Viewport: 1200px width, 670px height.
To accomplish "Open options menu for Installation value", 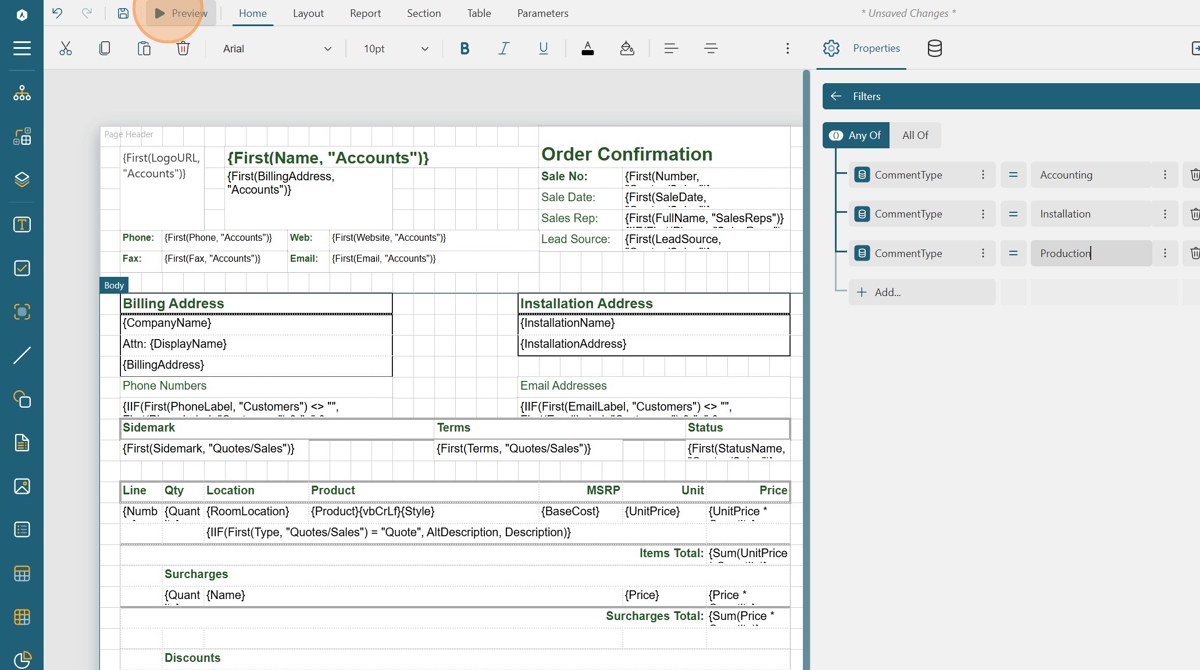I will pyautogui.click(x=1165, y=214).
